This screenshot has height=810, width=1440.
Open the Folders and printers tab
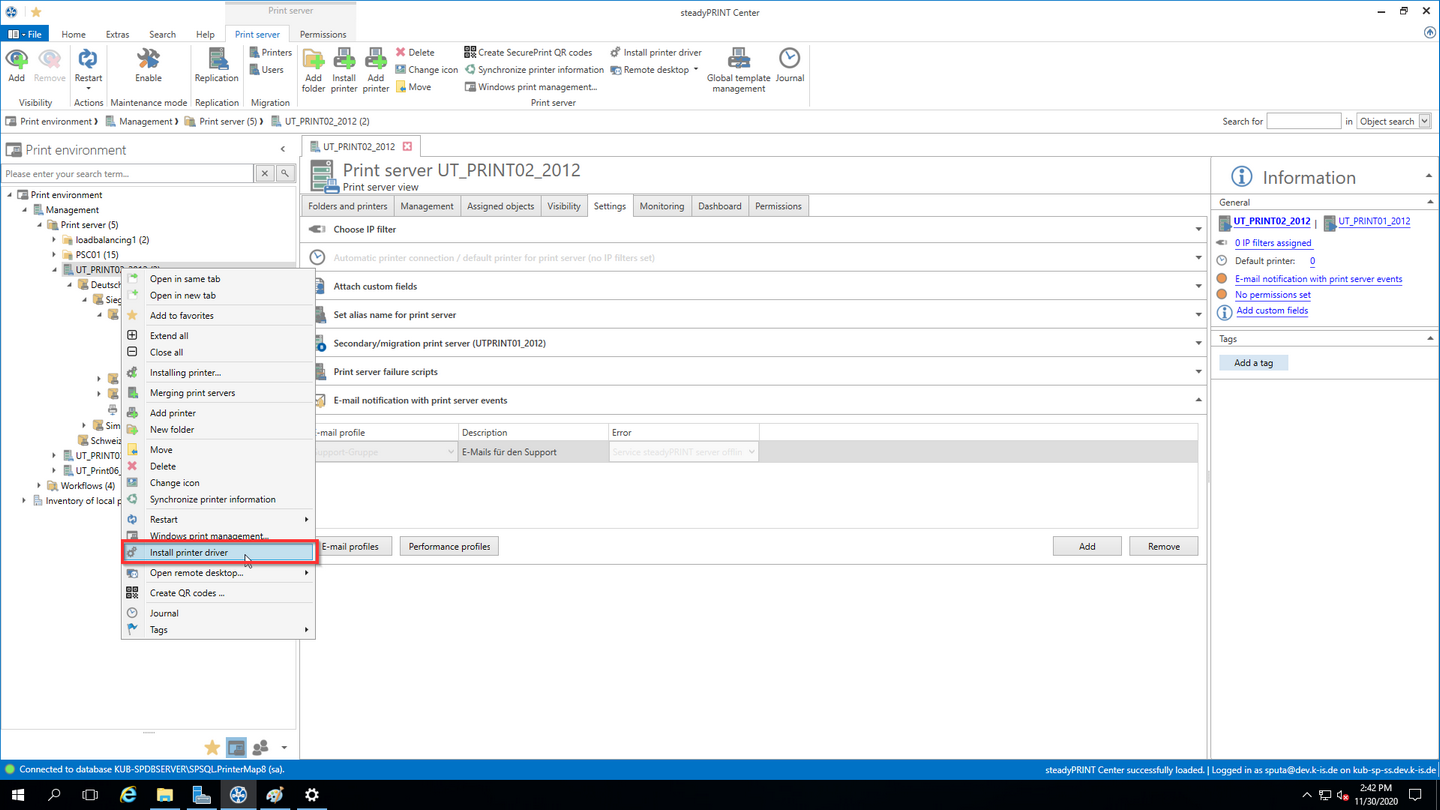[348, 206]
